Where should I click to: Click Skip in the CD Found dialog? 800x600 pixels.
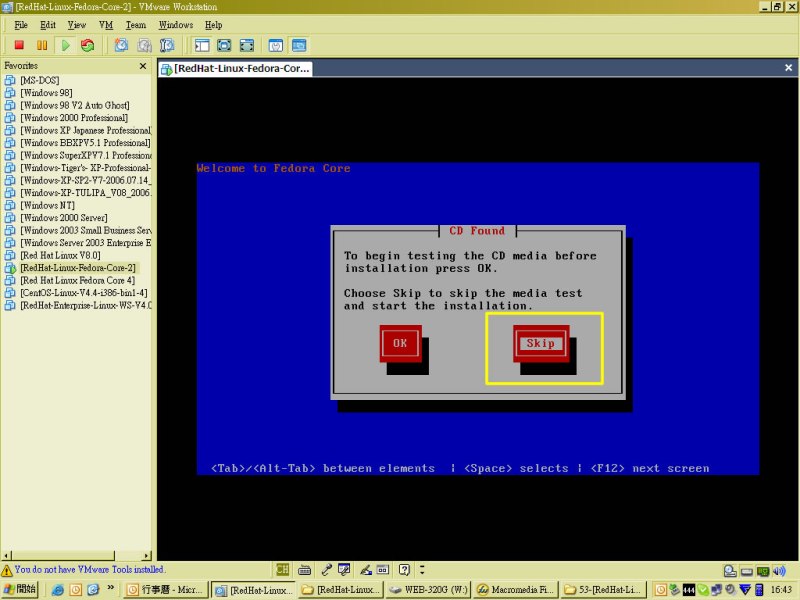pos(541,343)
